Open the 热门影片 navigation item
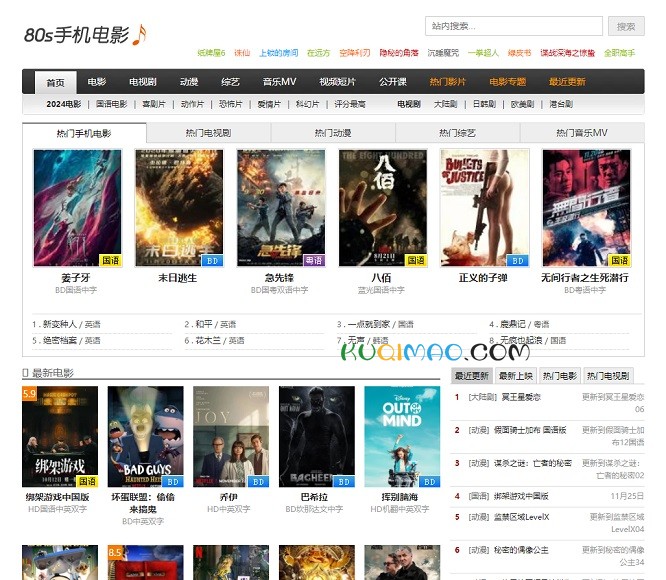This screenshot has width=666, height=580. 448,82
